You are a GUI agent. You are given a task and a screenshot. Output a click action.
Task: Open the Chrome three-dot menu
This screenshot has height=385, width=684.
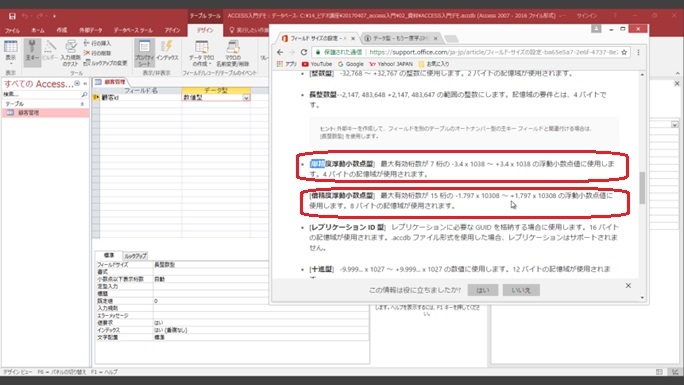point(638,52)
